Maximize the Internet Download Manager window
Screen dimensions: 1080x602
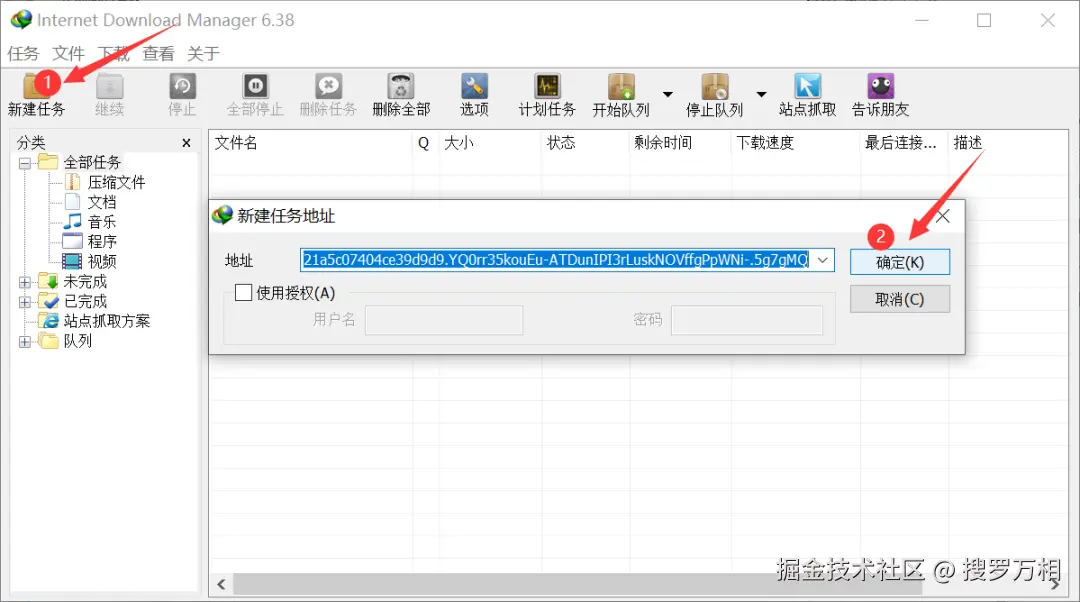click(x=984, y=21)
